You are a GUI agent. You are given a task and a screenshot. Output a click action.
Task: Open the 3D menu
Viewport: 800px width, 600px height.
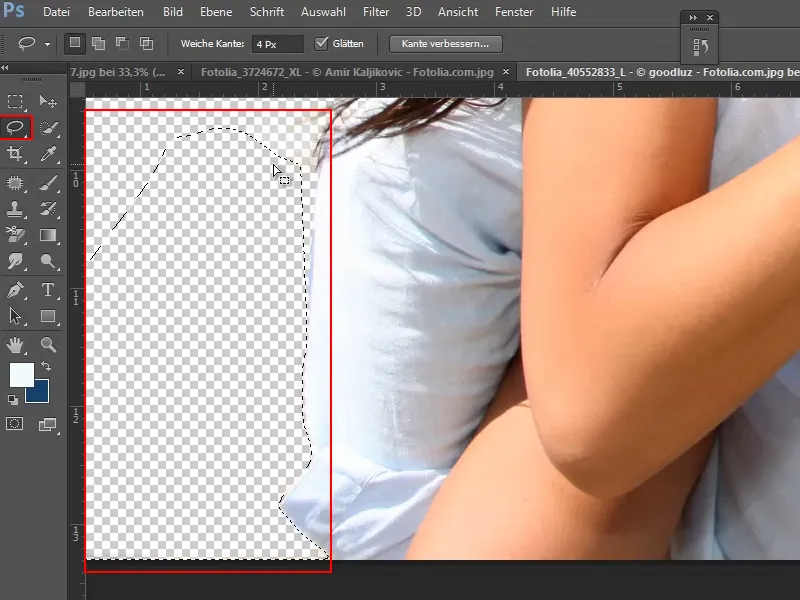click(x=413, y=12)
